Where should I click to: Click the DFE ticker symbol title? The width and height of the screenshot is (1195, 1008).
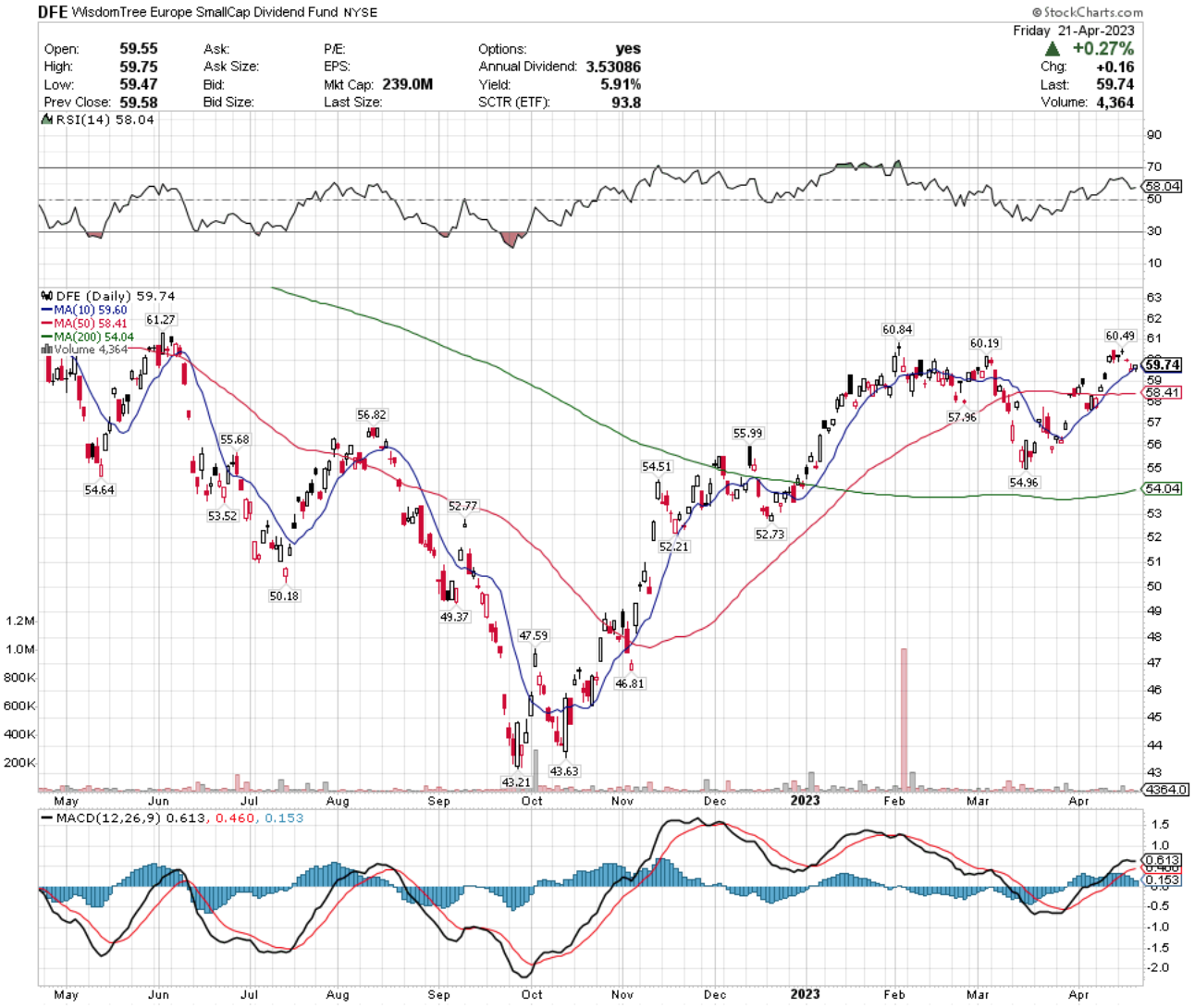pos(53,12)
